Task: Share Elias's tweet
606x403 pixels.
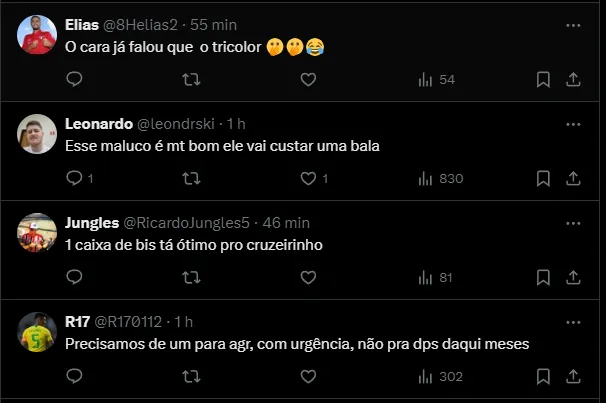Action: coord(573,79)
